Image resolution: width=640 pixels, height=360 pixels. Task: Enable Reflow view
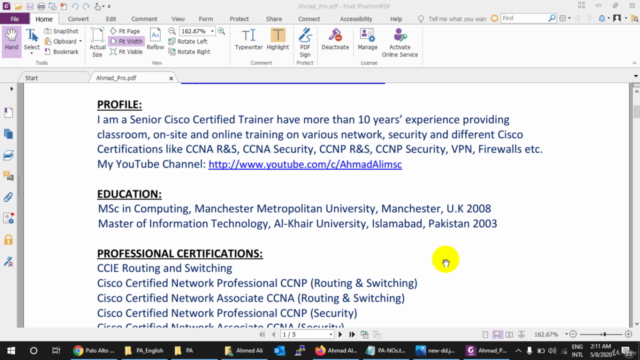[155, 39]
